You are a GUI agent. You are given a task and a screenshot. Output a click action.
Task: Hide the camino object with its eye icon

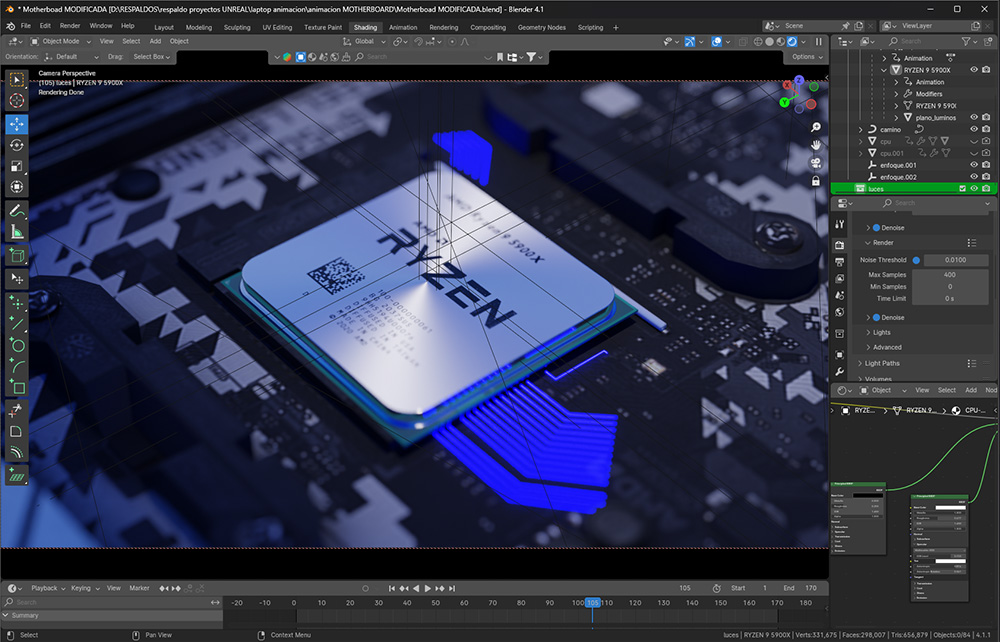coord(974,129)
